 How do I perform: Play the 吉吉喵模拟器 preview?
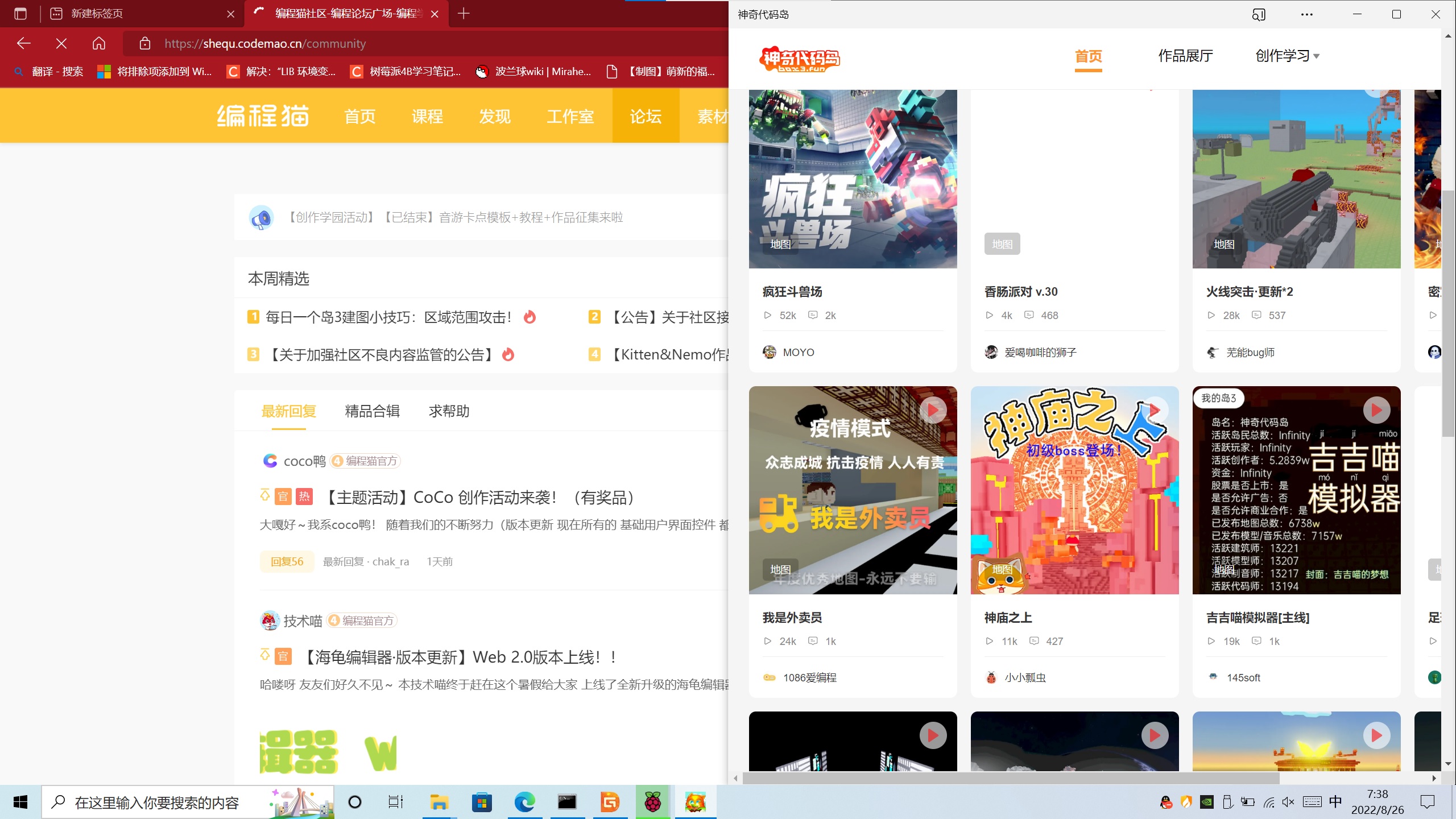pyautogui.click(x=1377, y=410)
